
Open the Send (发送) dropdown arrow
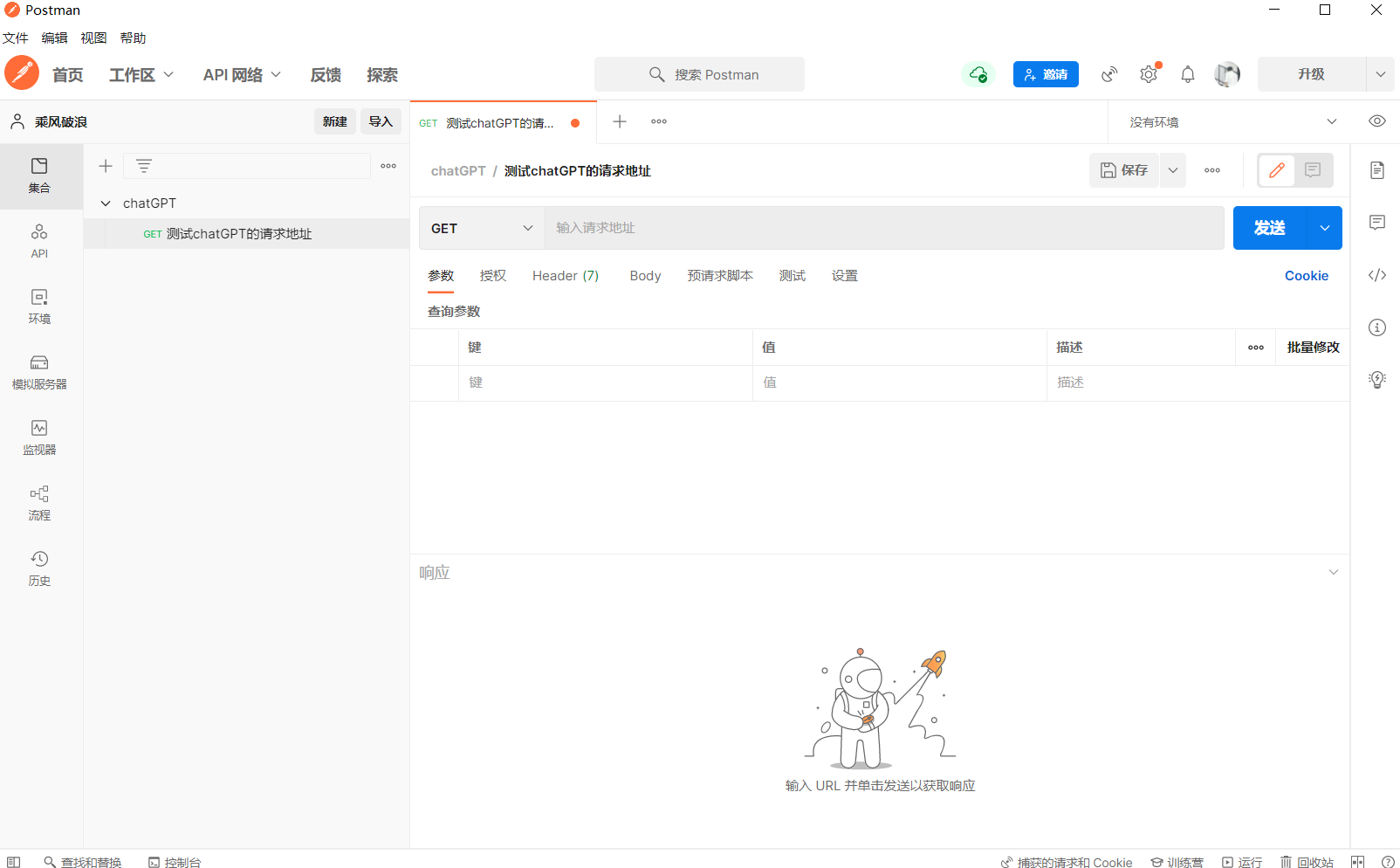pos(1325,228)
